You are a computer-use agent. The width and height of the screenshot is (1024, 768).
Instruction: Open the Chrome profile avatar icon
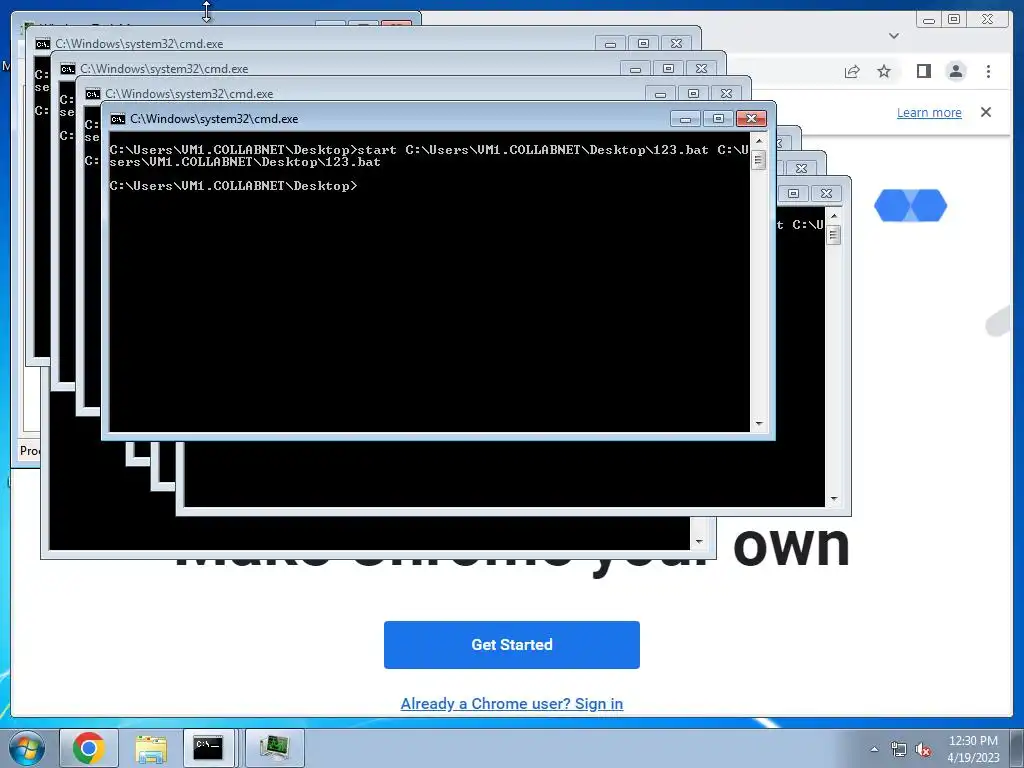955,71
